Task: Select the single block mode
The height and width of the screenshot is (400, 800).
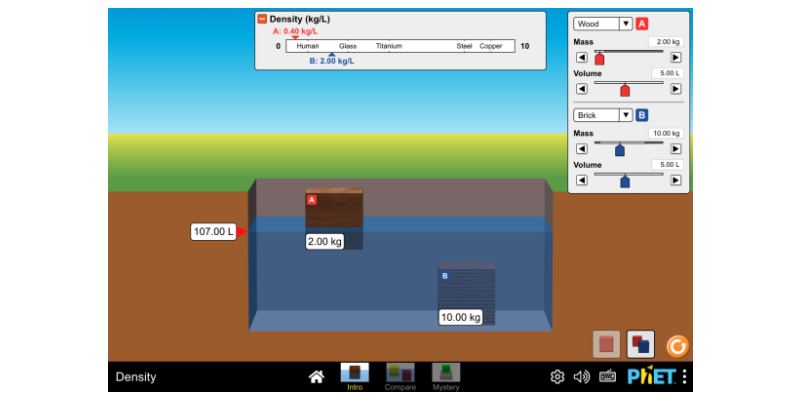Action: 606,345
